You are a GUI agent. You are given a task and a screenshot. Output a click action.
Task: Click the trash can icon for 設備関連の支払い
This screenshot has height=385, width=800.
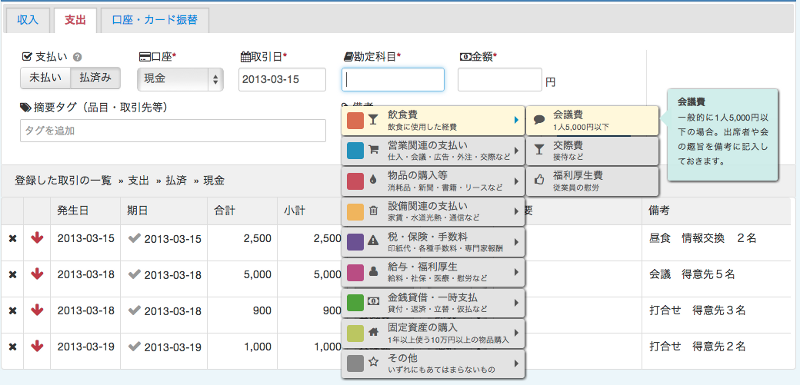[x=373, y=211]
